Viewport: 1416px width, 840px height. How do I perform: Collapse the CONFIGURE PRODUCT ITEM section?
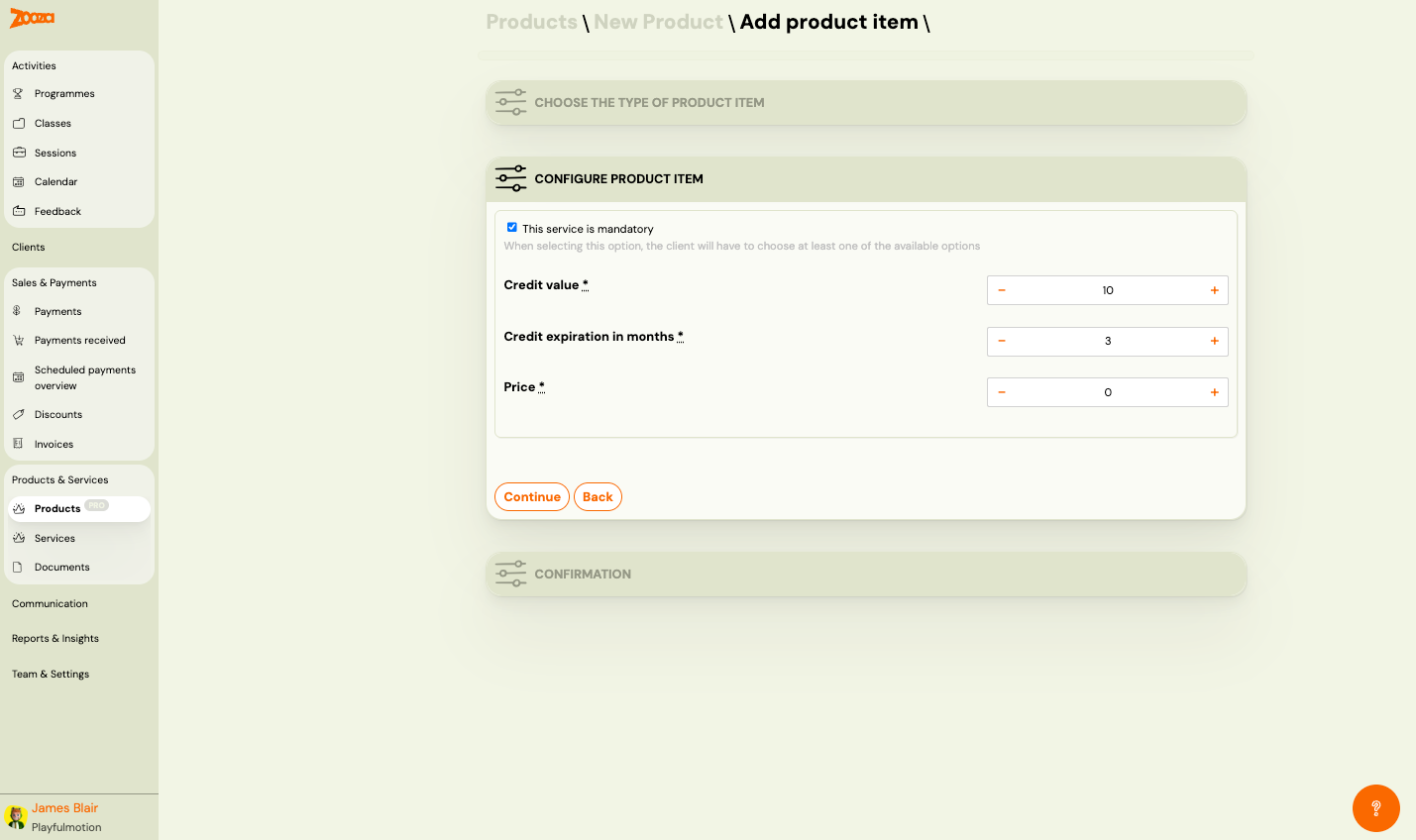coord(867,178)
